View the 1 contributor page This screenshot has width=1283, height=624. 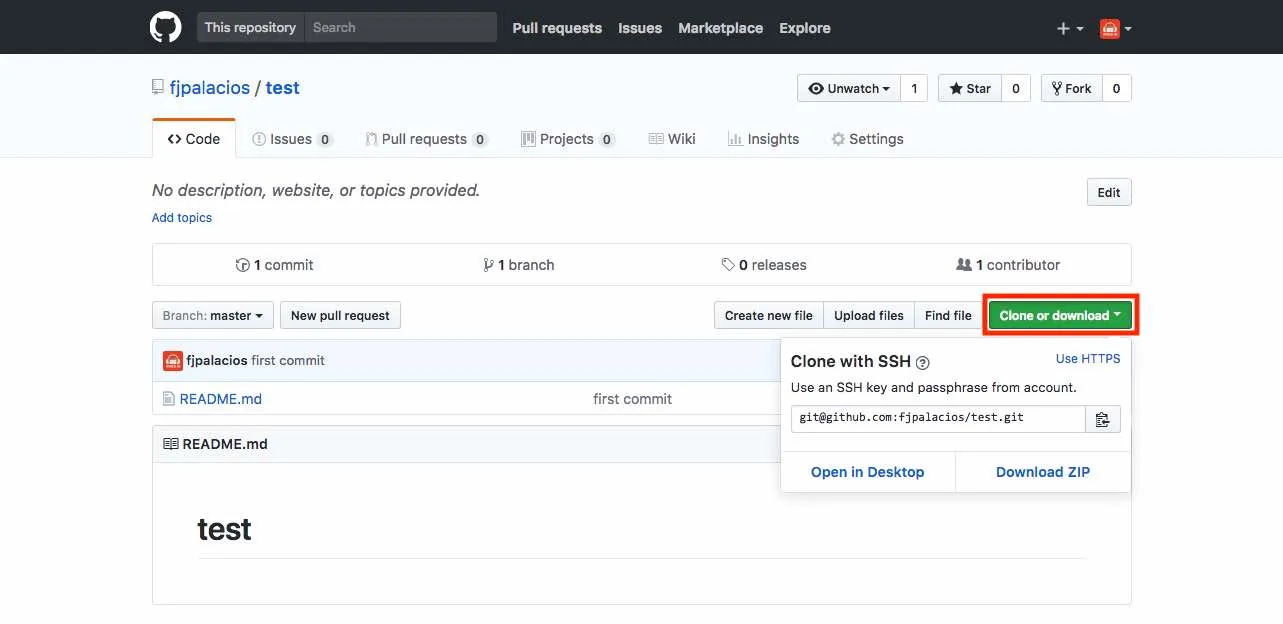1008,265
